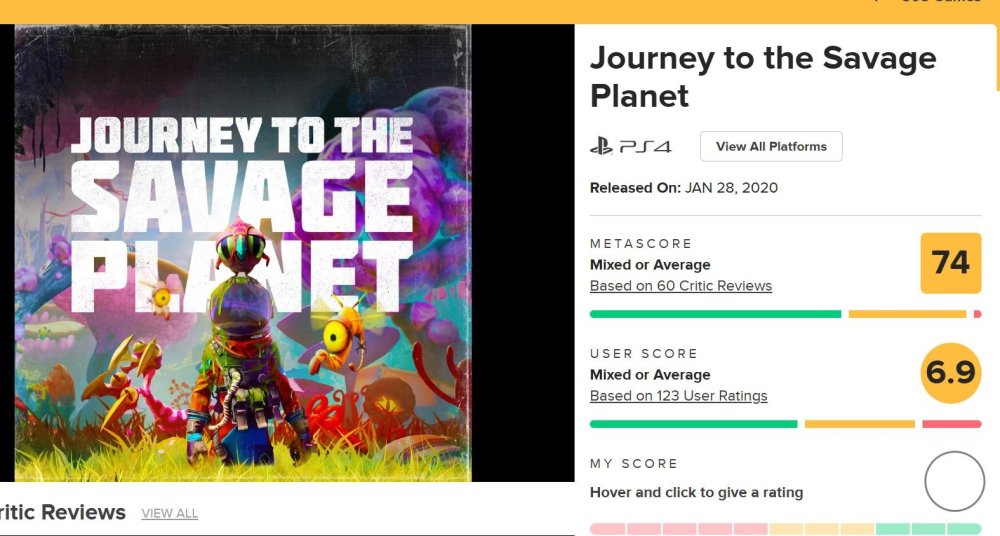Click the PS4 platform logo
The image size is (1000, 536).
click(x=630, y=147)
